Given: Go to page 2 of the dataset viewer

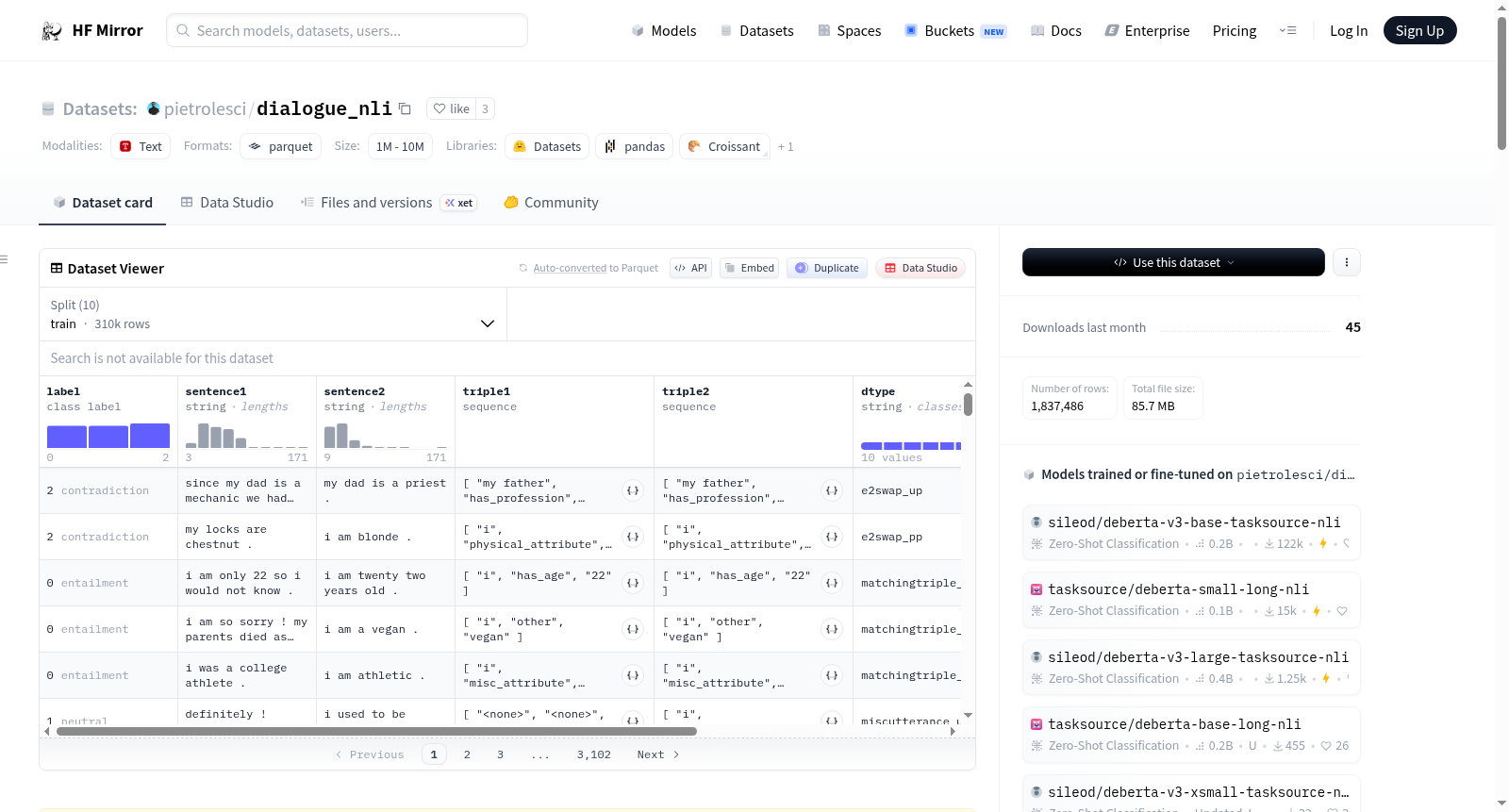Looking at the screenshot, I should (x=467, y=754).
